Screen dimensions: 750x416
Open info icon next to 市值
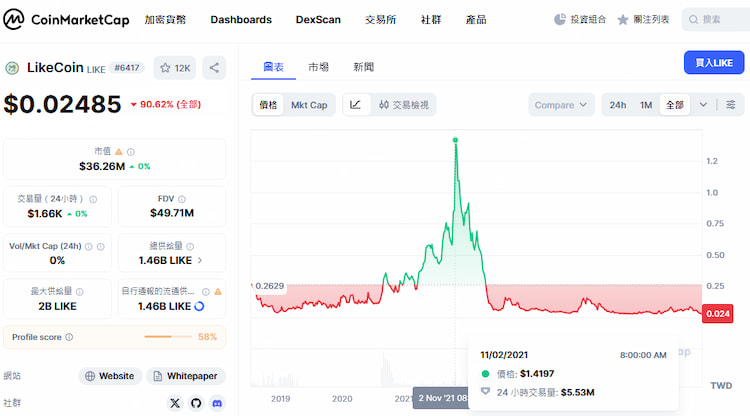pos(131,152)
